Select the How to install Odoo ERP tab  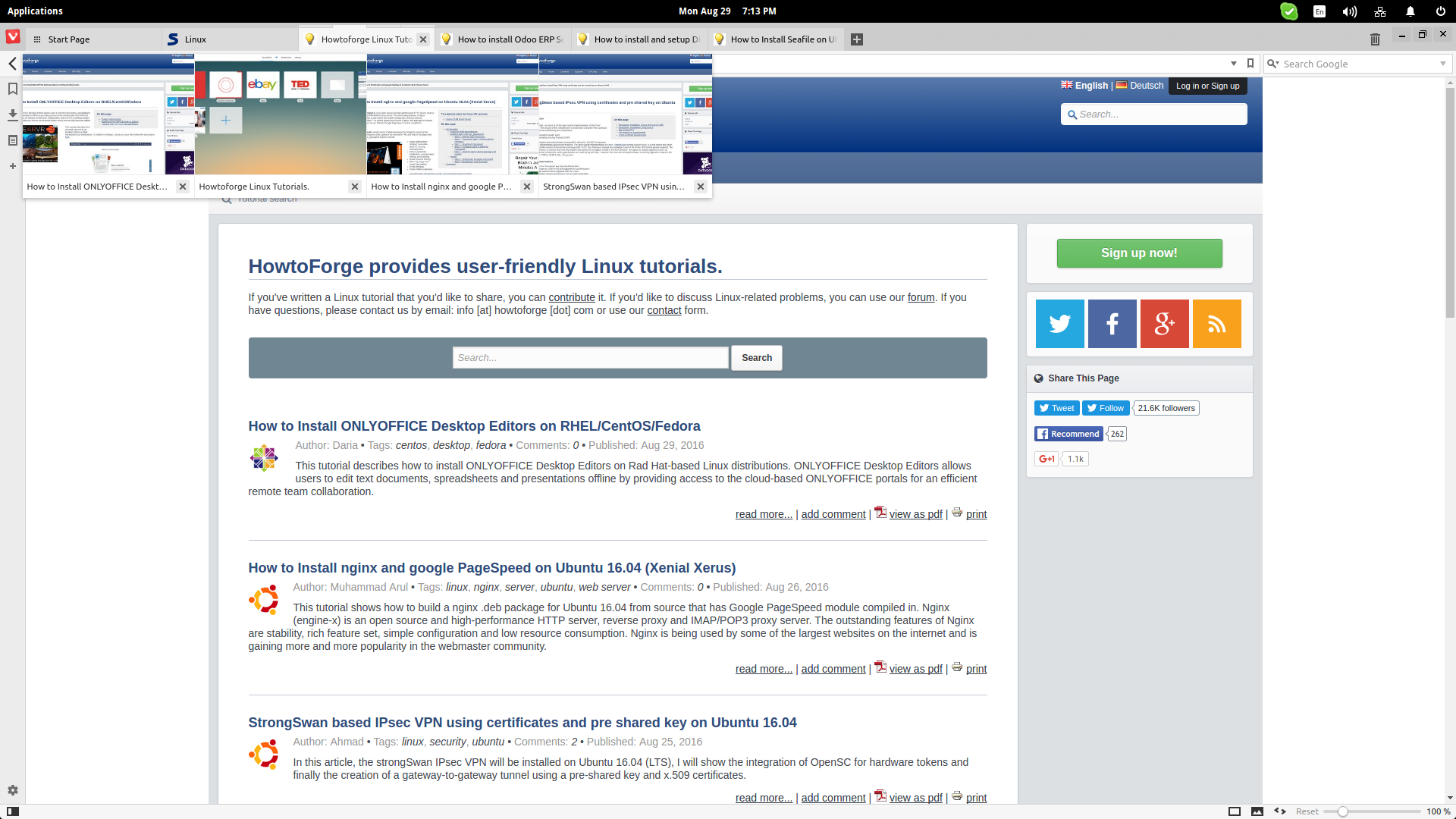[x=504, y=39]
